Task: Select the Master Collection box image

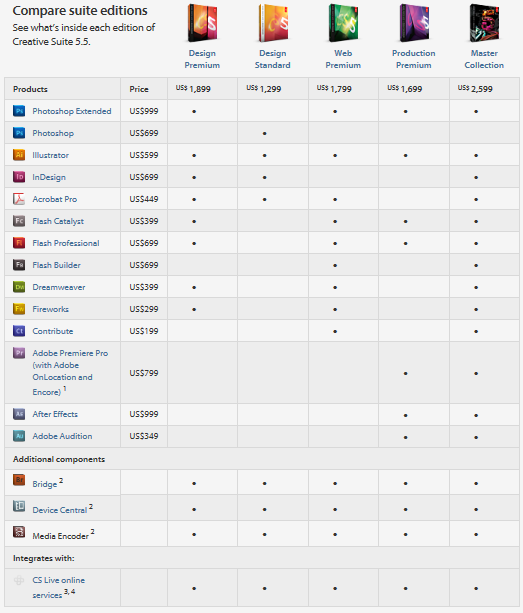Action: (x=484, y=23)
